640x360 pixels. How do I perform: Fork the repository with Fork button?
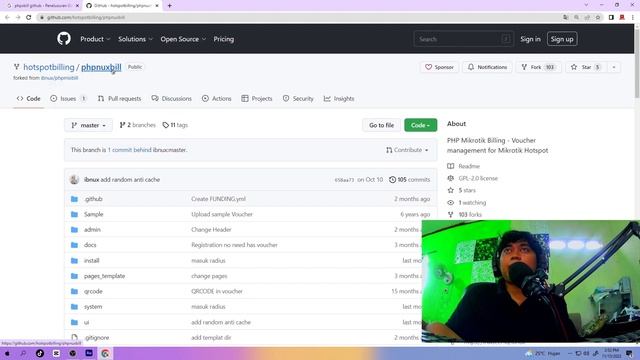pos(538,67)
